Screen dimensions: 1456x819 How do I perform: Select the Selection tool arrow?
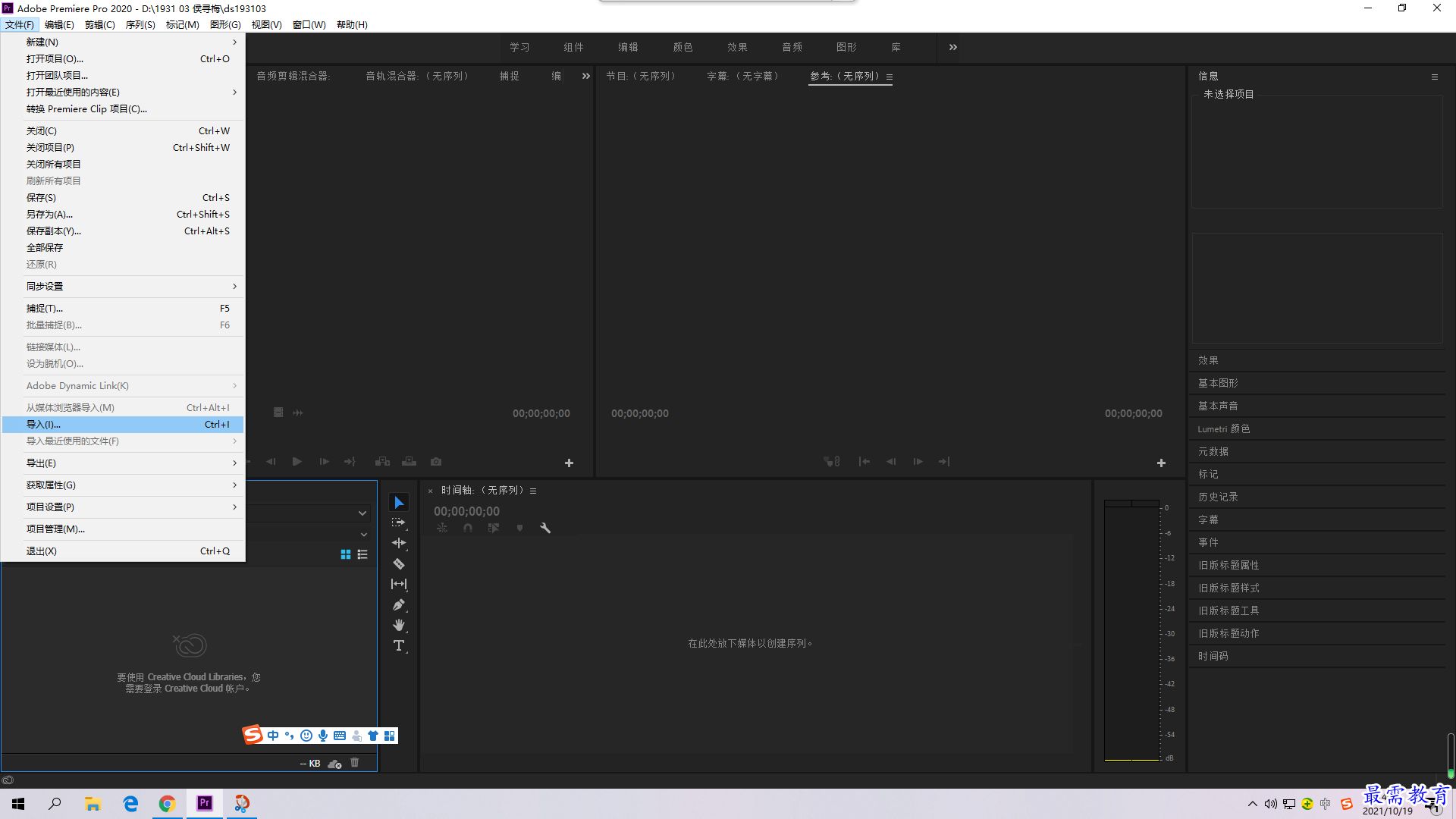[x=399, y=503]
